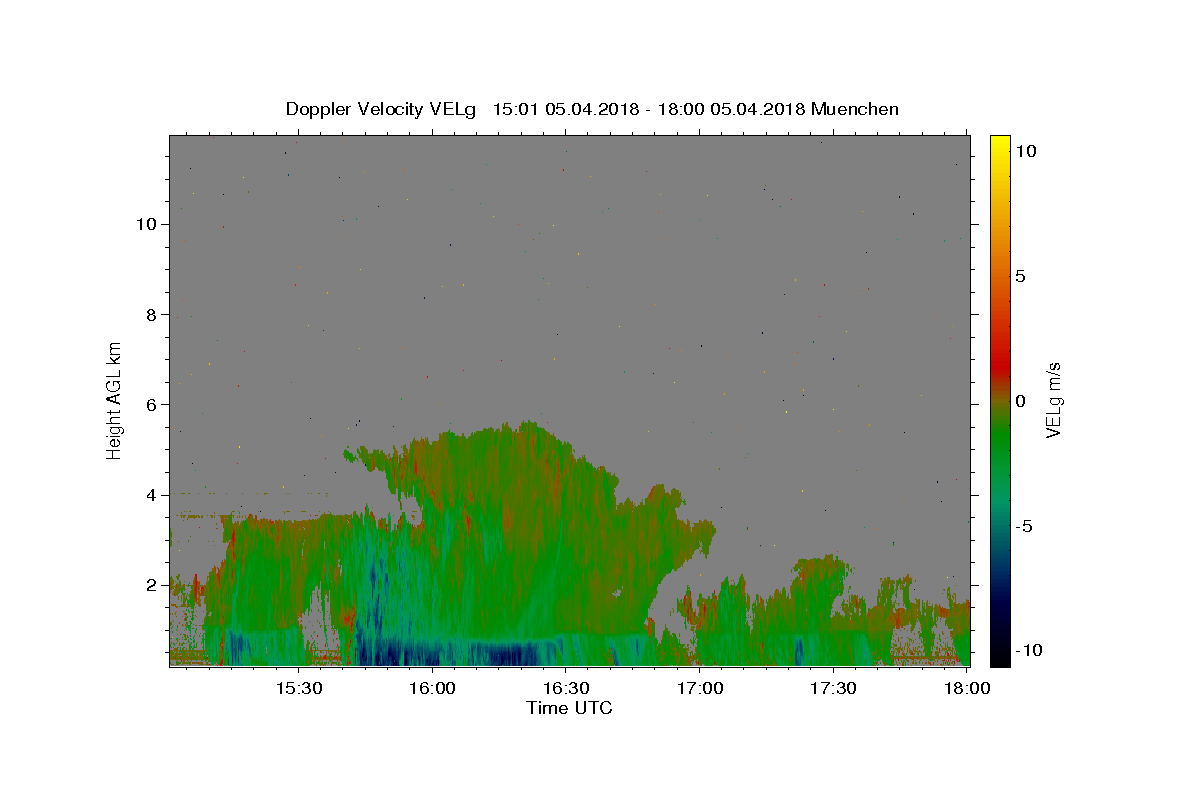Viewport: 1200px width, 800px height.
Task: Click the colorbar value -10
Action: tap(1028, 650)
